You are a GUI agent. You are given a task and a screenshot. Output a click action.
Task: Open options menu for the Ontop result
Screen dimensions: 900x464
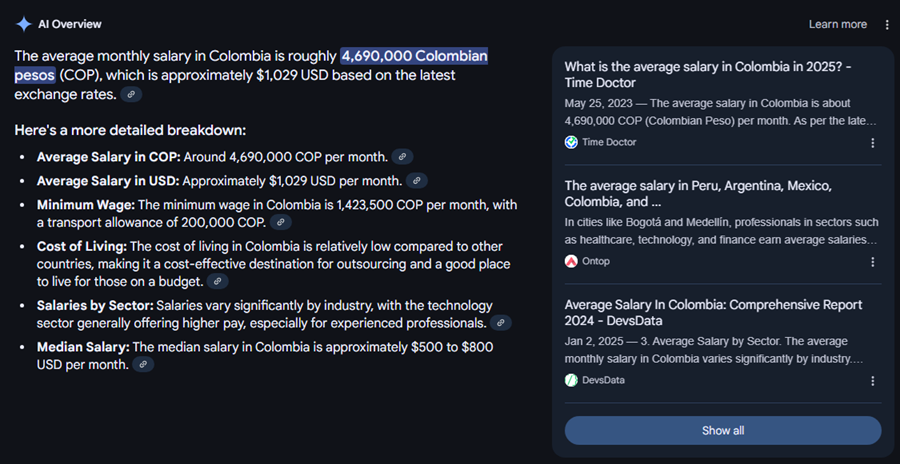click(x=872, y=262)
